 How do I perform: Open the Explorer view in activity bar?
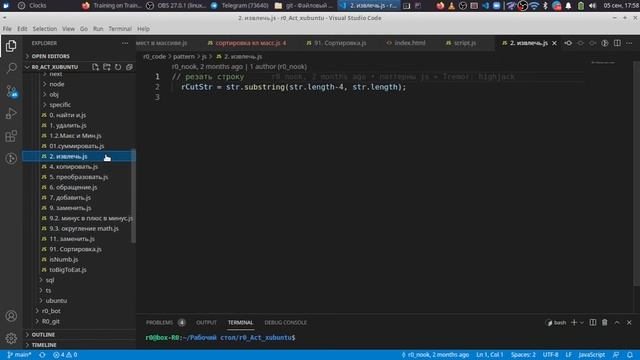click(11, 46)
